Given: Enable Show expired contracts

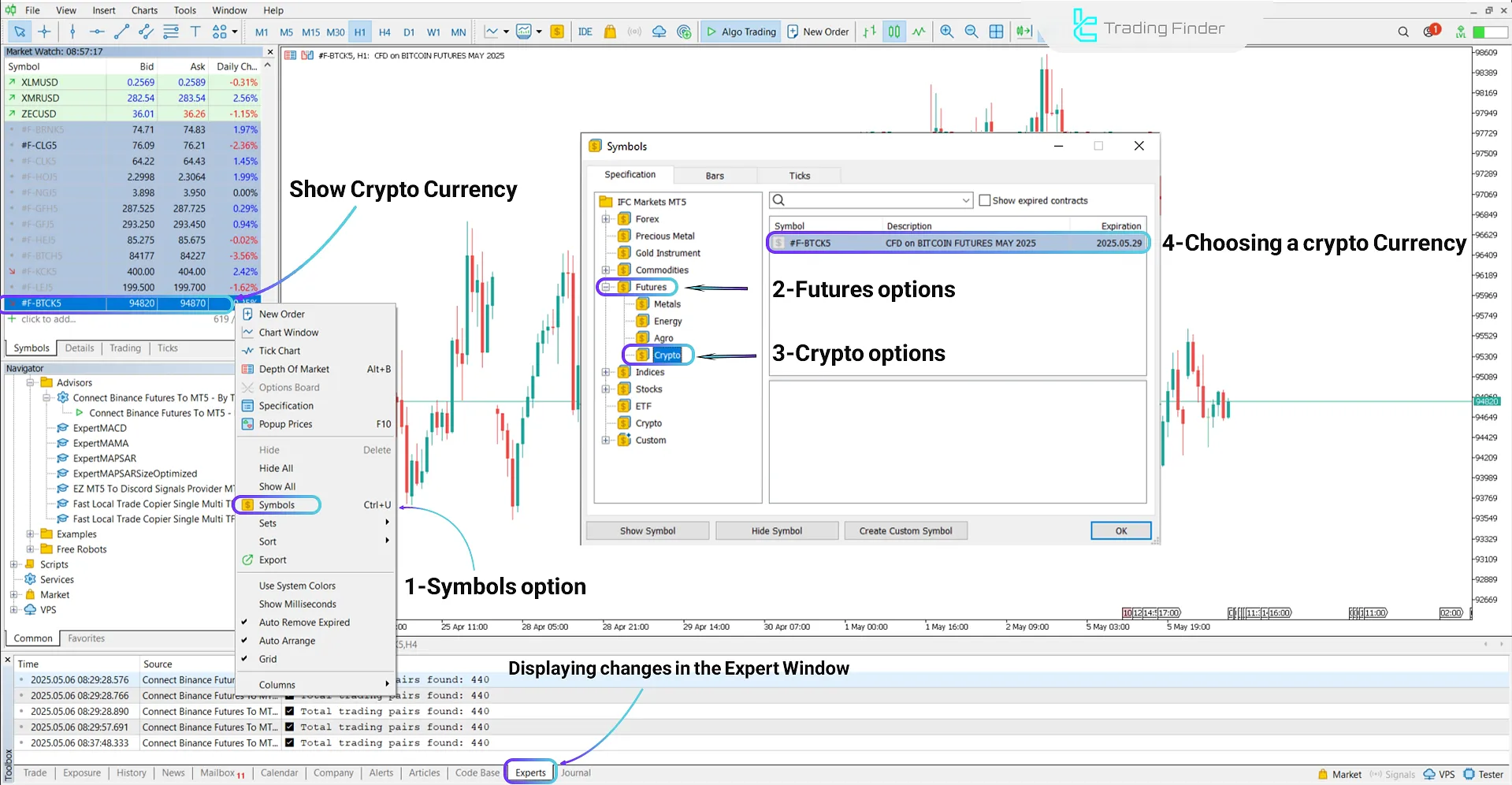Looking at the screenshot, I should 985,200.
